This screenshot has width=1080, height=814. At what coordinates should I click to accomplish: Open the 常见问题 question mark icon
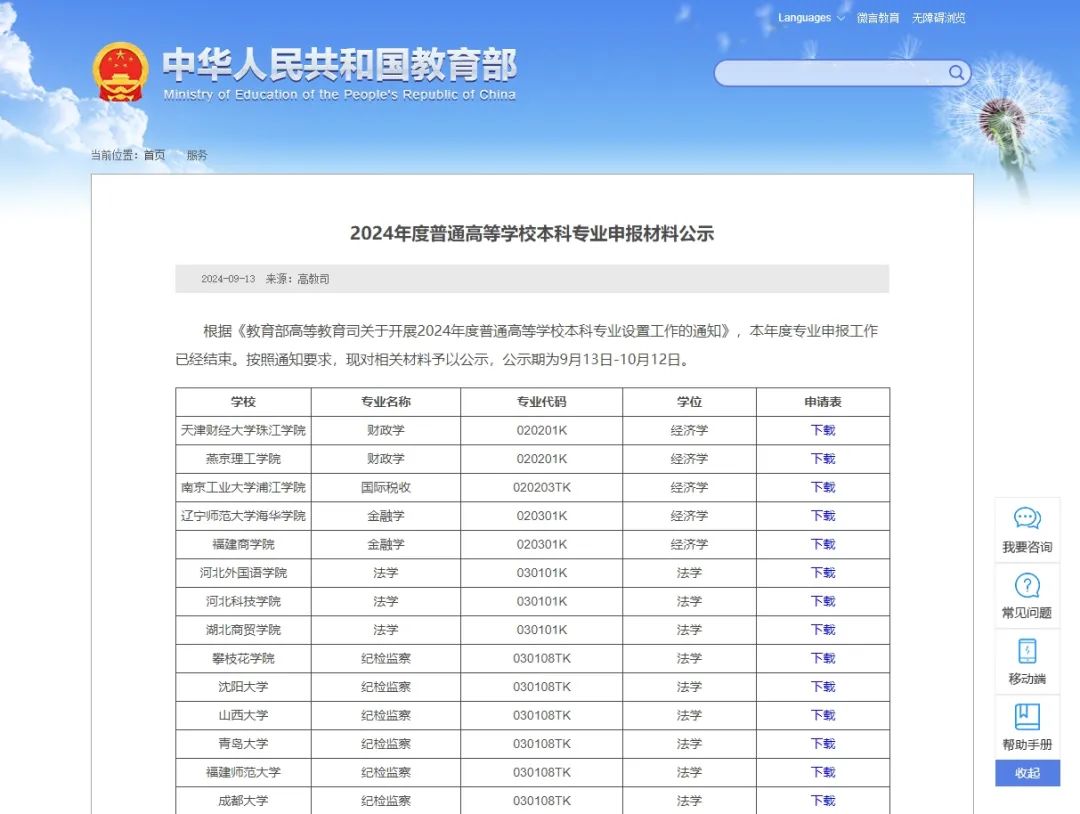(1027, 585)
